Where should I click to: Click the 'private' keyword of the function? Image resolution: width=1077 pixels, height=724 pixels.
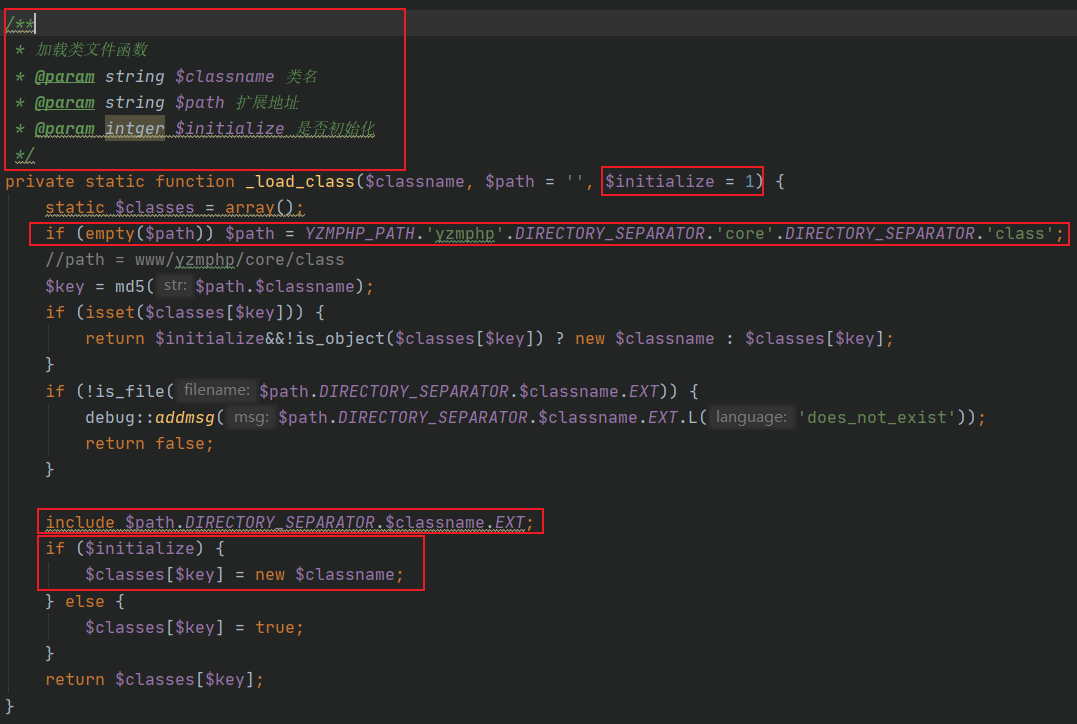[x=40, y=181]
